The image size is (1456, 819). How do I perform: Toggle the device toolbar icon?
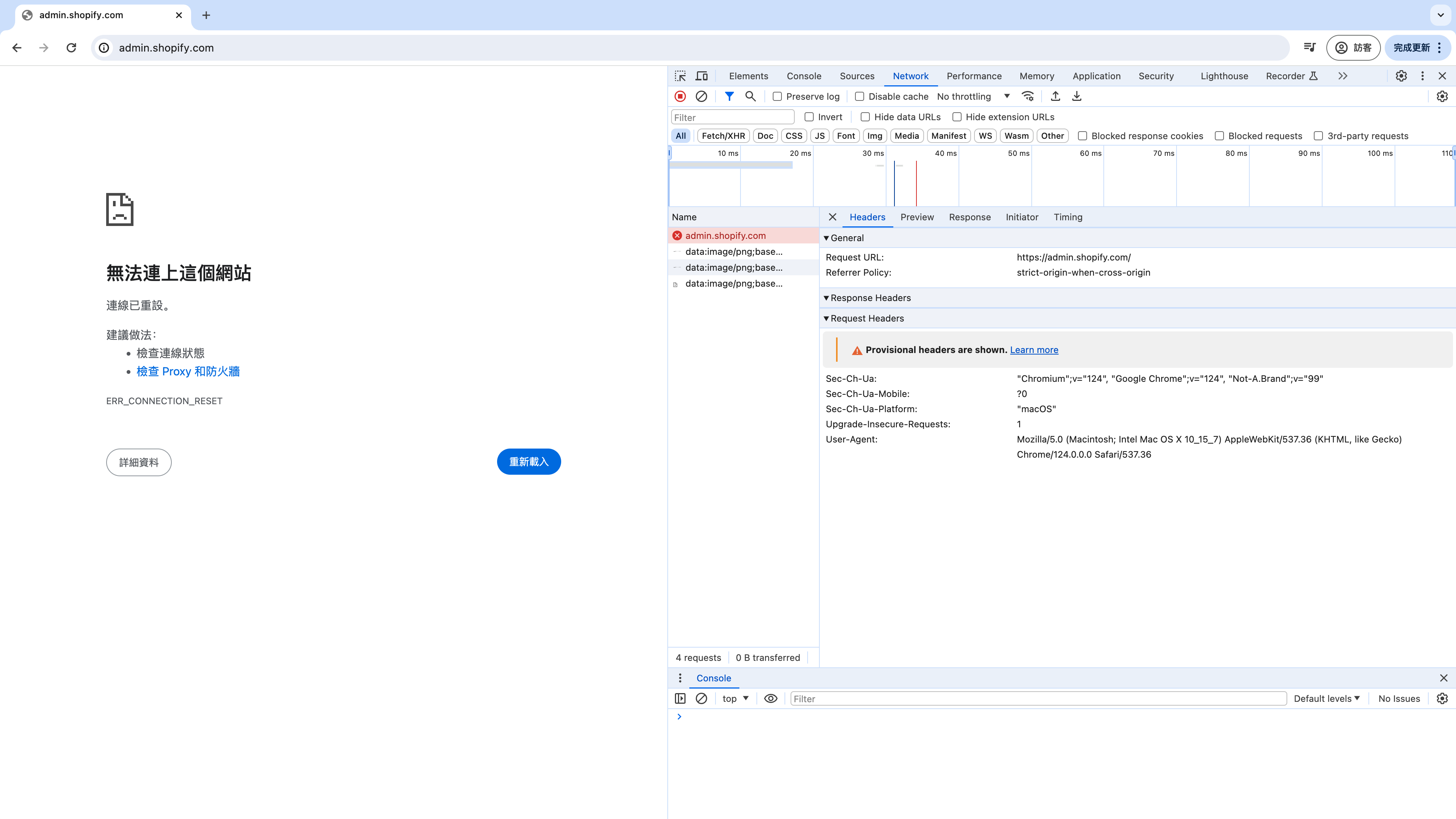(x=701, y=76)
